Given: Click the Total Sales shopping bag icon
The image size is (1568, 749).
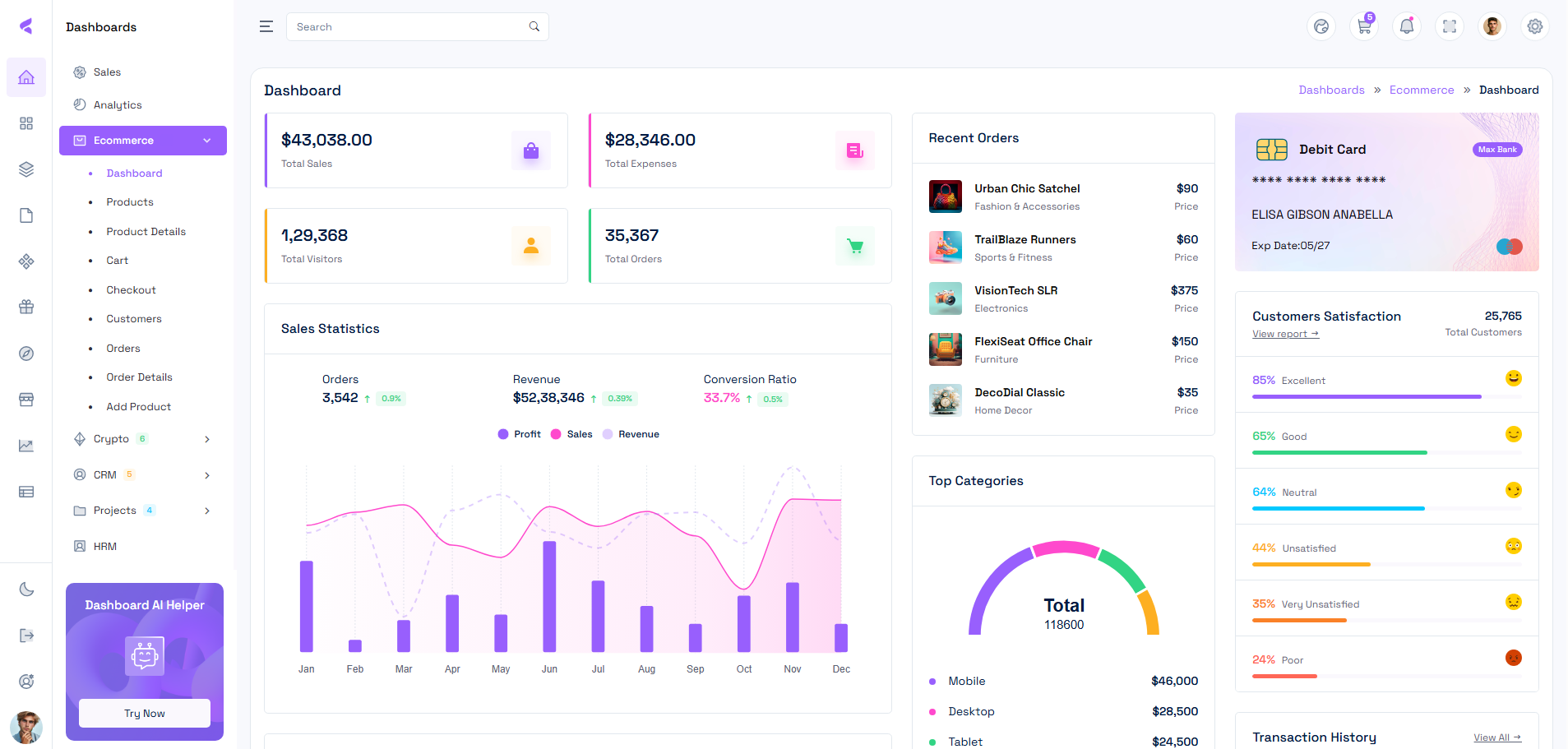Looking at the screenshot, I should coord(531,150).
